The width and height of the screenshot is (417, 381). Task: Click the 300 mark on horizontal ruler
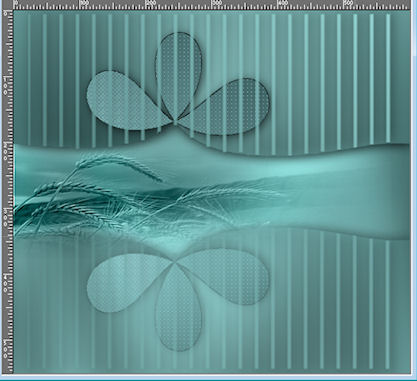(x=217, y=3)
